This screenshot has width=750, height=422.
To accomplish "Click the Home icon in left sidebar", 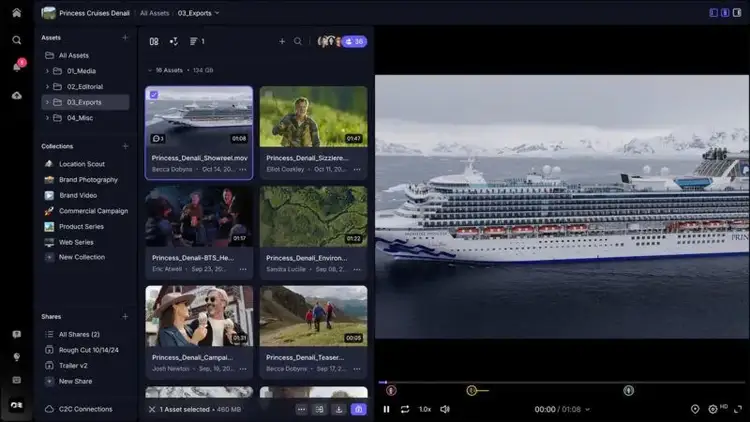I will (16, 13).
